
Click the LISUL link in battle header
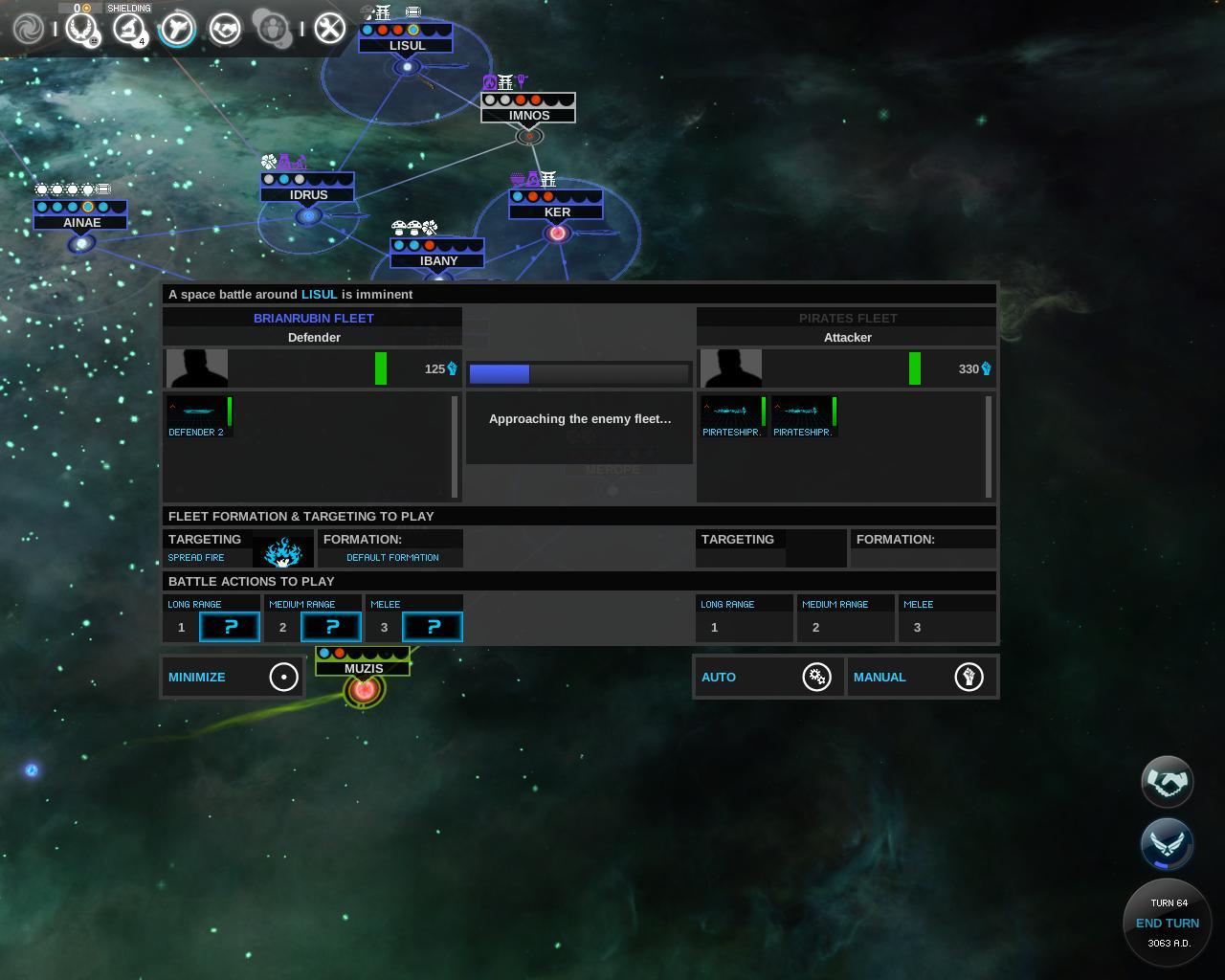coord(319,294)
